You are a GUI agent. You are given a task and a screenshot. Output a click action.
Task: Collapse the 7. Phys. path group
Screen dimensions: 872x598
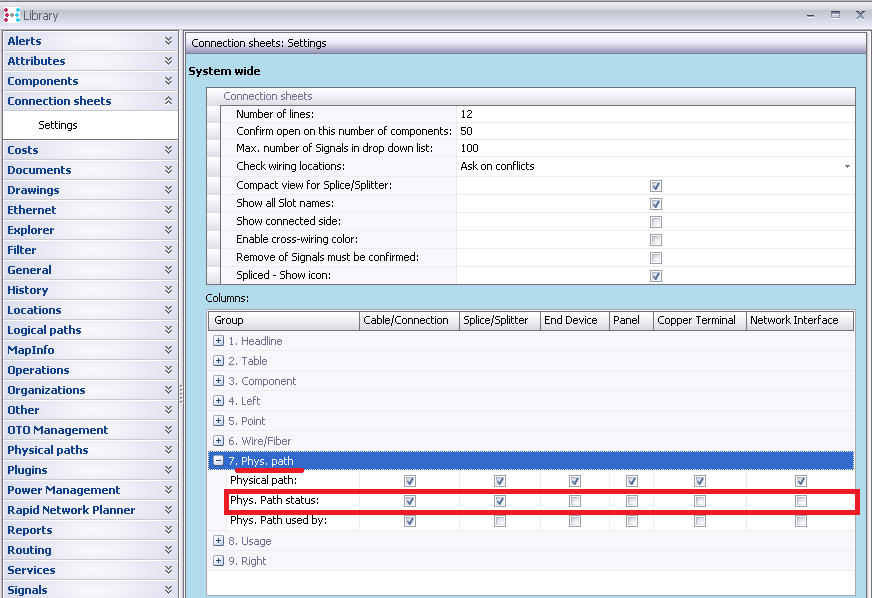(219, 461)
